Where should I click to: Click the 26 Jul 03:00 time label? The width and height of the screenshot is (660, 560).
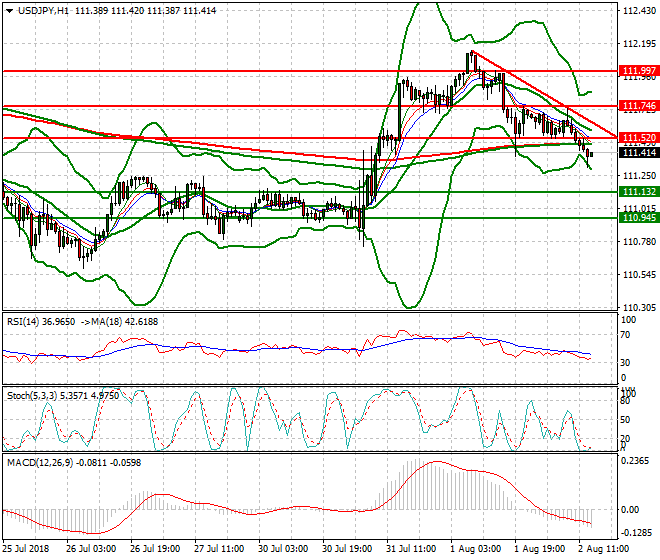click(x=91, y=549)
